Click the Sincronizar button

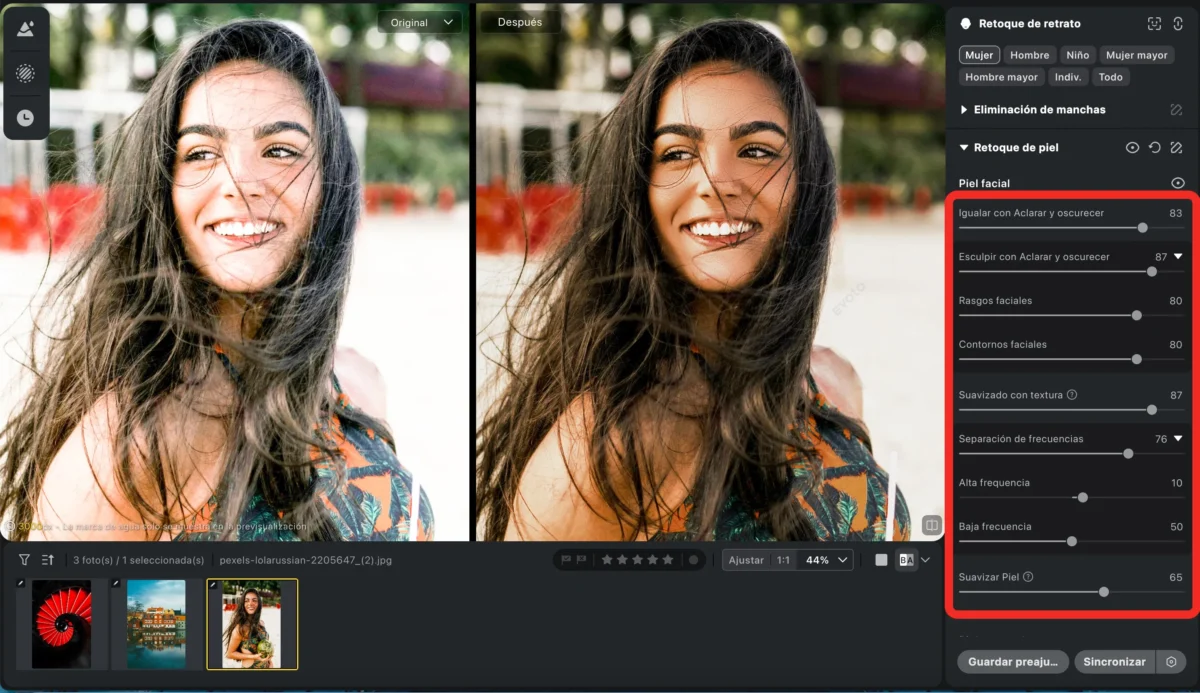1114,662
